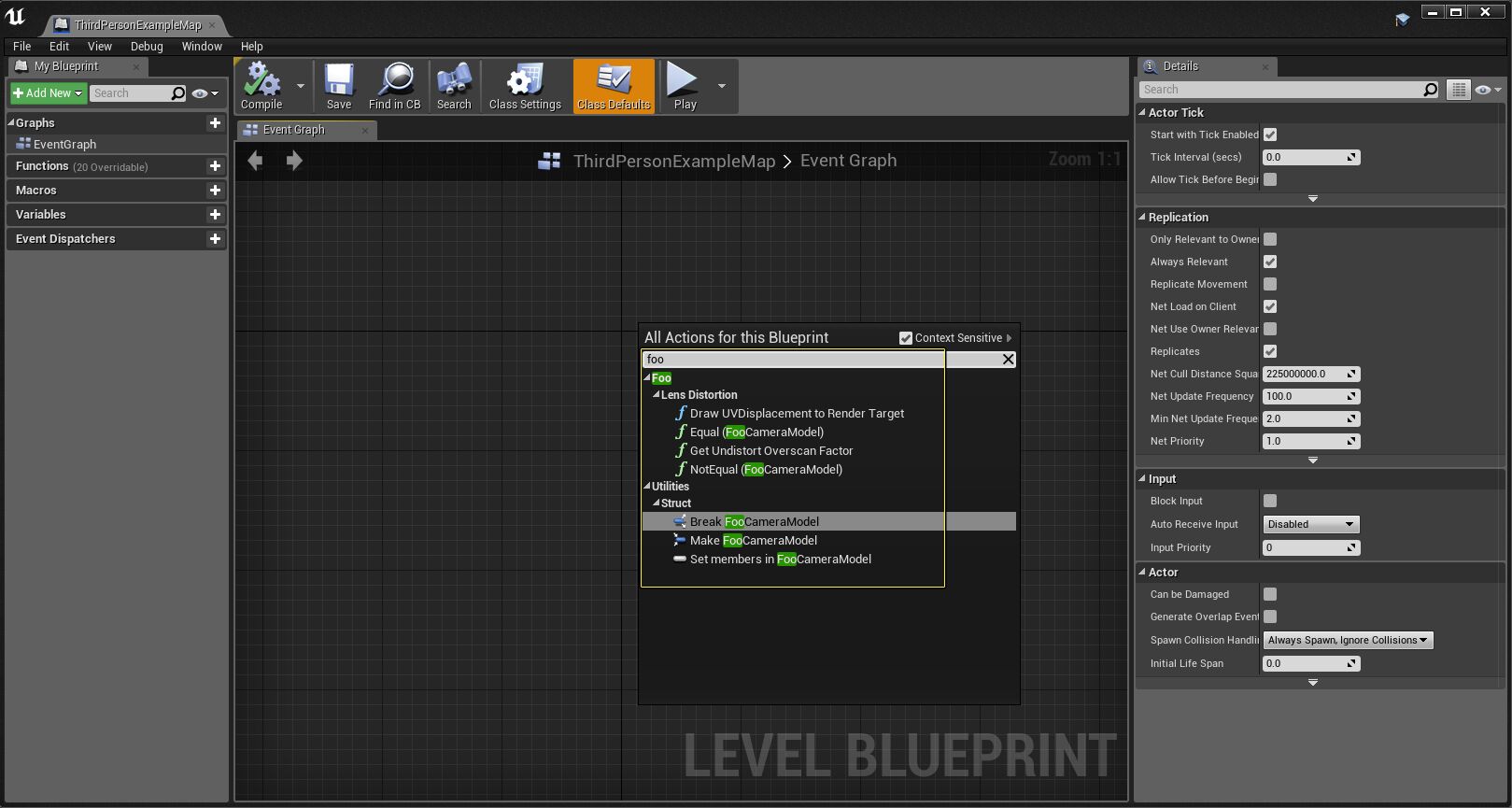The image size is (1512, 808).
Task: Enable the Replicate Movement checkbox
Action: (1270, 284)
